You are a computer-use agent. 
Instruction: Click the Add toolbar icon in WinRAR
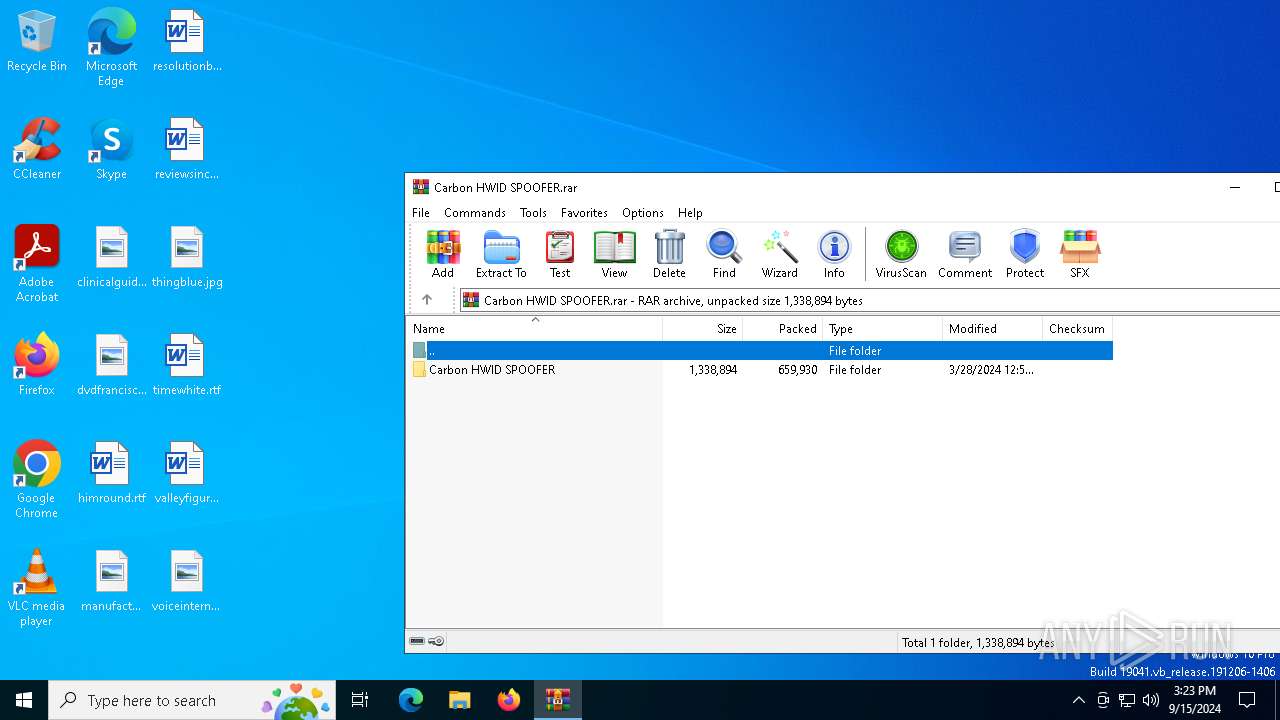(x=442, y=254)
